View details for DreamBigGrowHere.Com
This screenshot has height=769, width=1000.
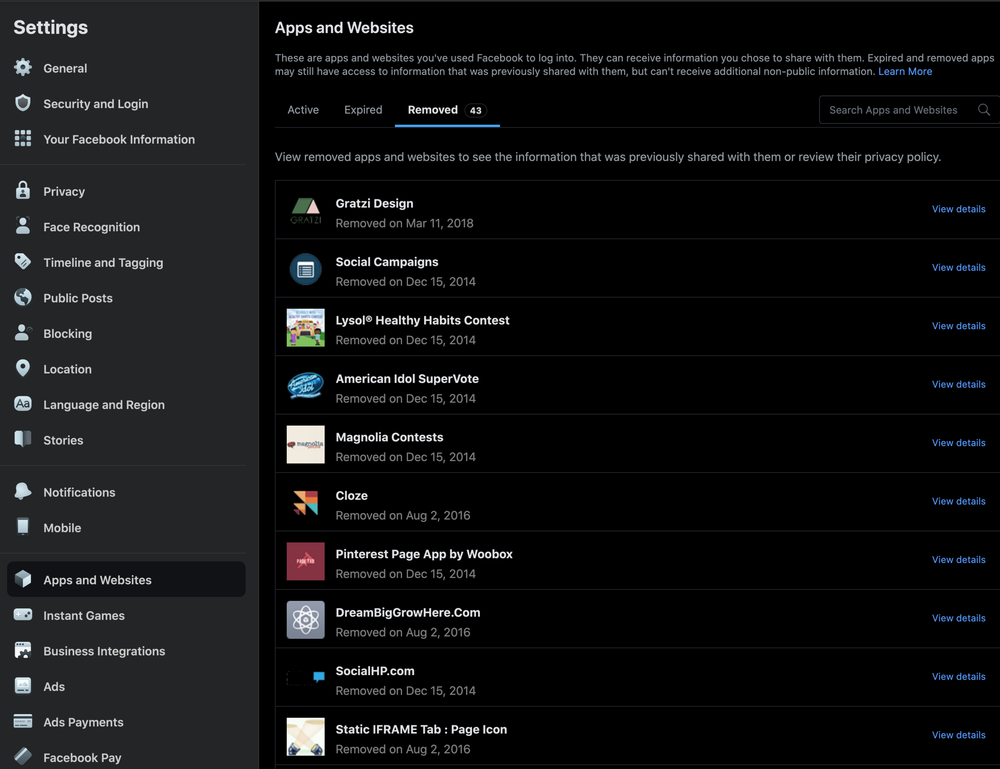(959, 618)
